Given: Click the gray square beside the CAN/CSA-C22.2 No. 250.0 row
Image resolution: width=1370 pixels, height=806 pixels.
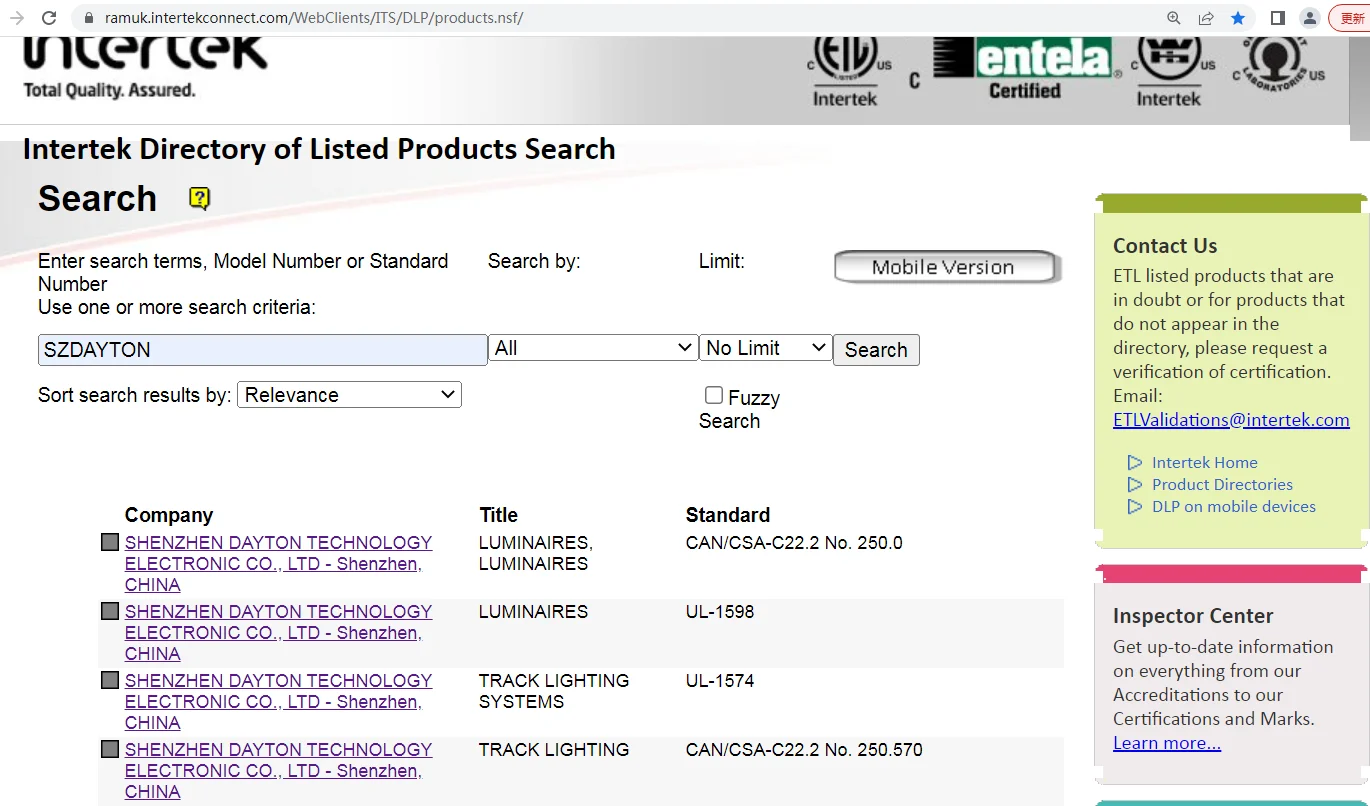Looking at the screenshot, I should click(x=110, y=543).
